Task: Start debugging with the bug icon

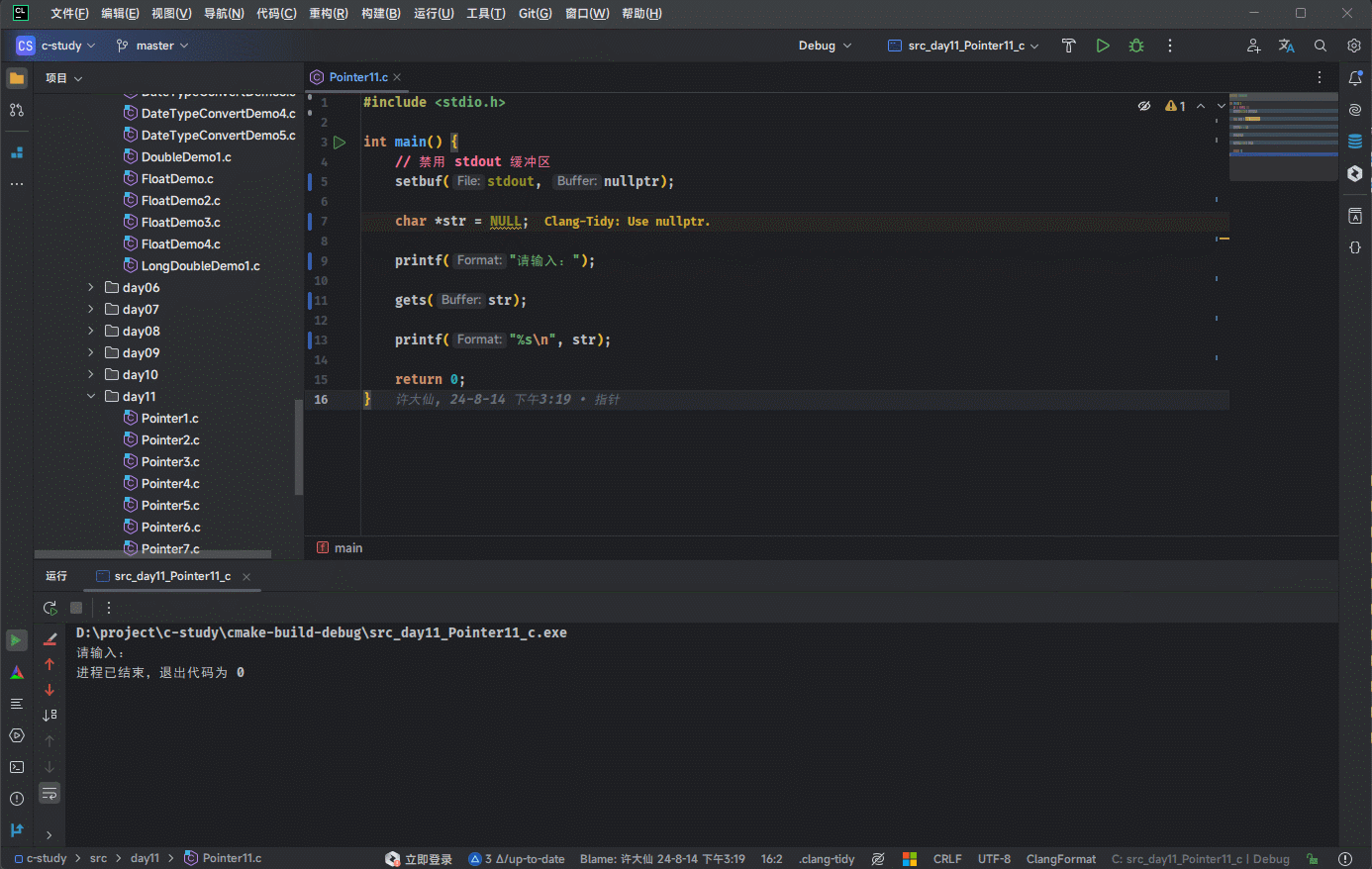Action: [x=1135, y=46]
